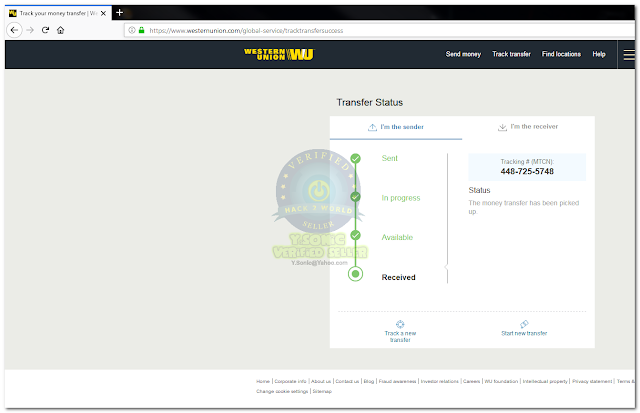Click the browser forward arrow
The image size is (640, 413).
point(30,30)
